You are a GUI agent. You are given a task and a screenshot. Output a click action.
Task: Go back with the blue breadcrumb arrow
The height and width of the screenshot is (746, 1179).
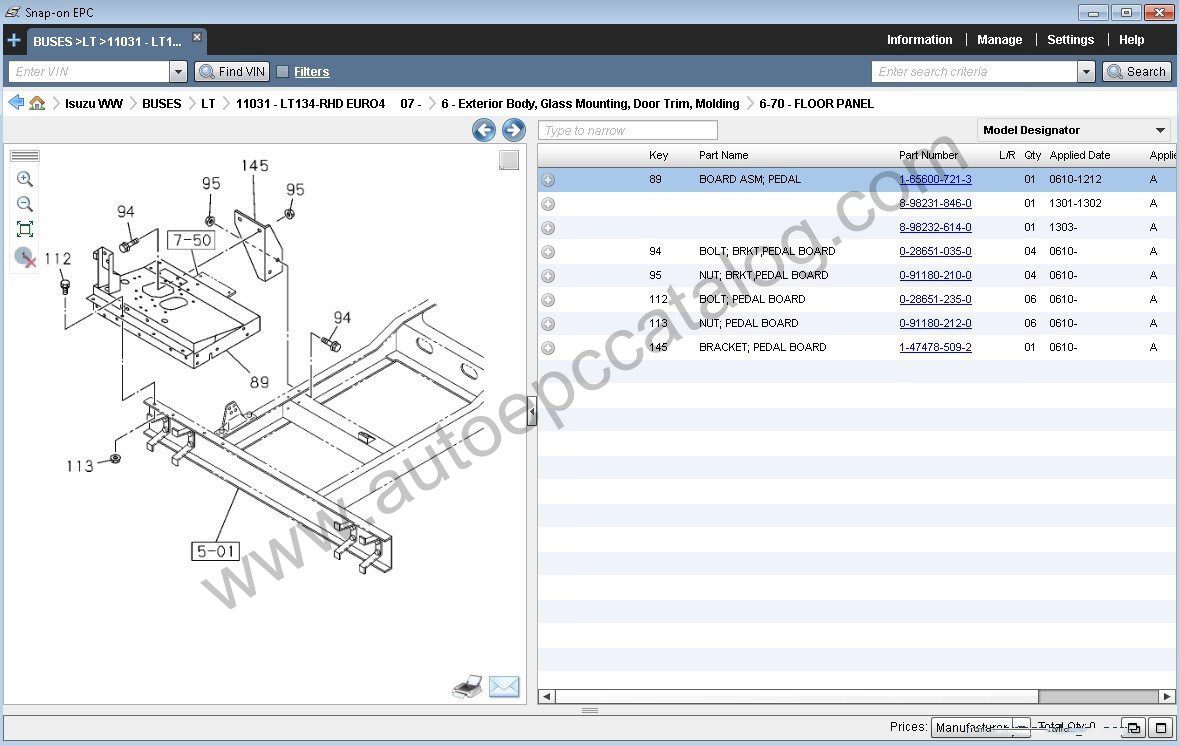click(x=16, y=103)
